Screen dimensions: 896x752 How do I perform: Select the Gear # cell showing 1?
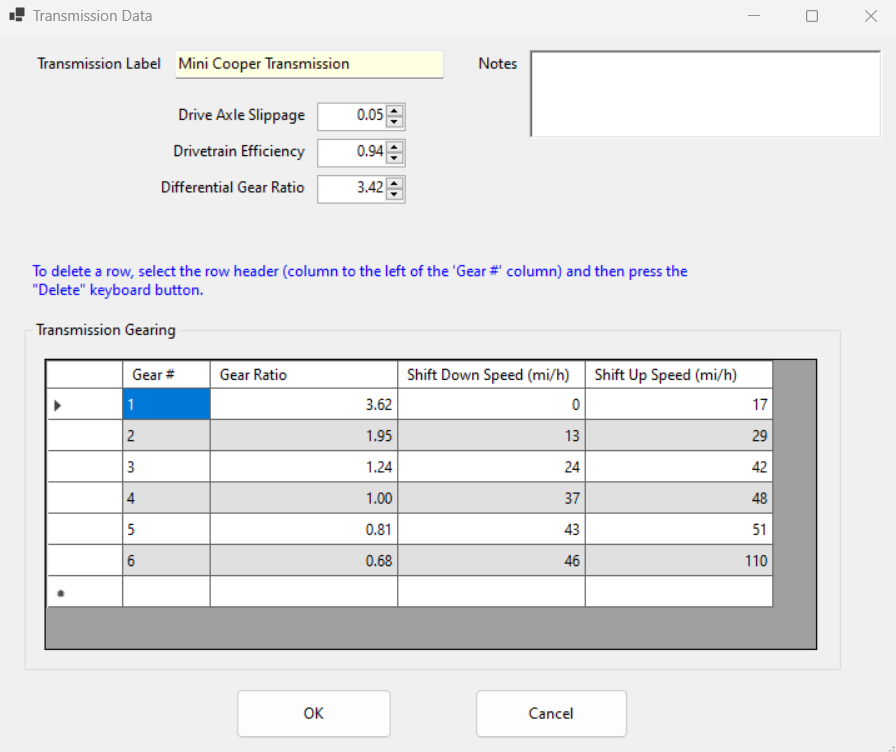click(x=166, y=405)
